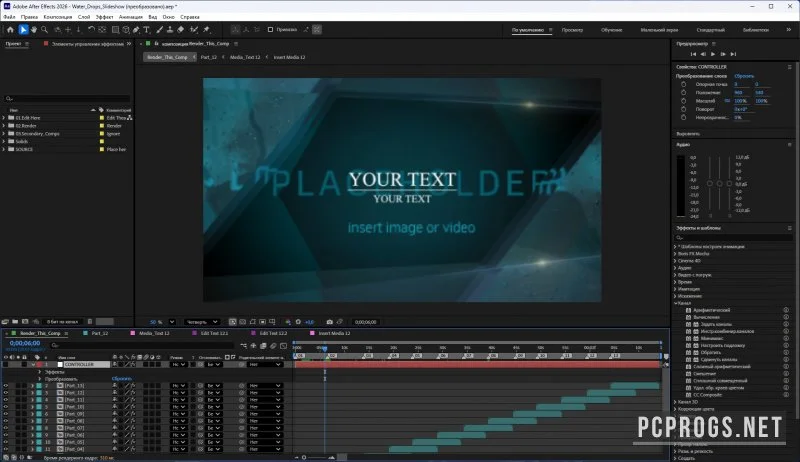This screenshot has width=800, height=462.
Task: Hide the Part_04 layer eye toggle
Action: (x=6, y=449)
